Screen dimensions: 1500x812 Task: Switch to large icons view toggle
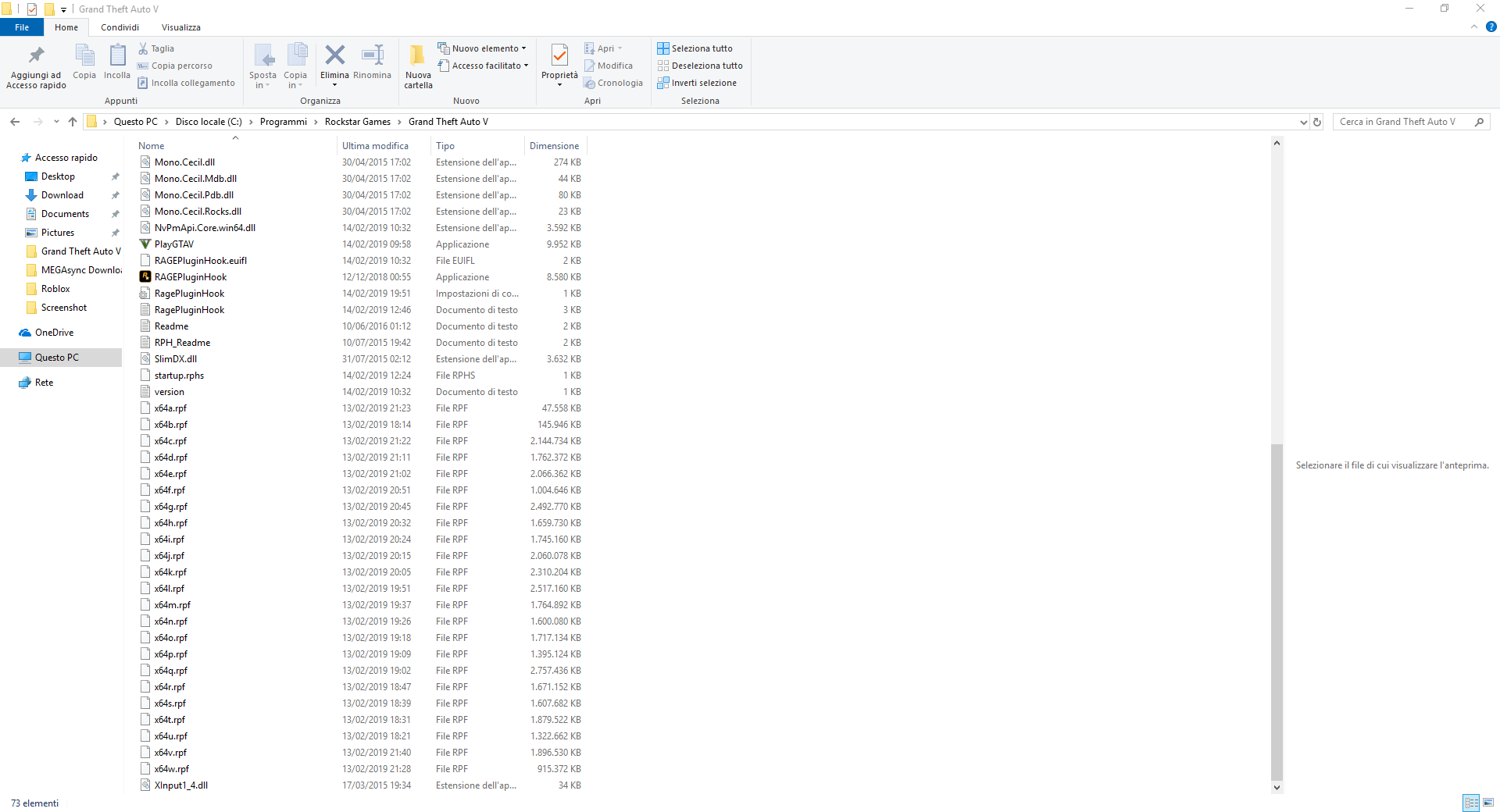click(x=1488, y=803)
